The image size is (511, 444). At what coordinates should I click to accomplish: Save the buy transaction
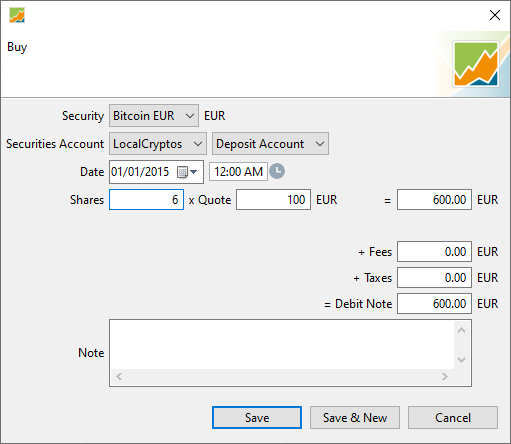point(257,417)
